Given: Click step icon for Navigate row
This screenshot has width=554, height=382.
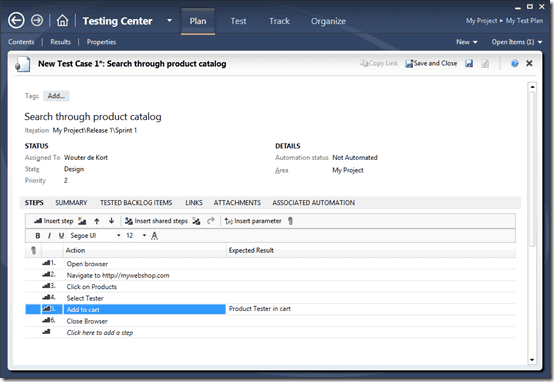Looking at the screenshot, I should click(46, 274).
